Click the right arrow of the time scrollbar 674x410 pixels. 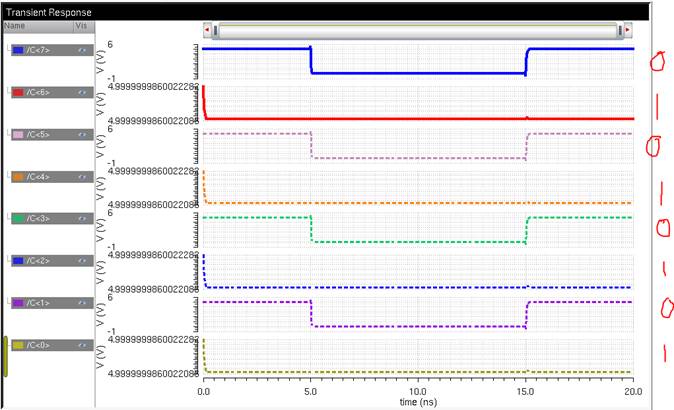pyautogui.click(x=629, y=31)
